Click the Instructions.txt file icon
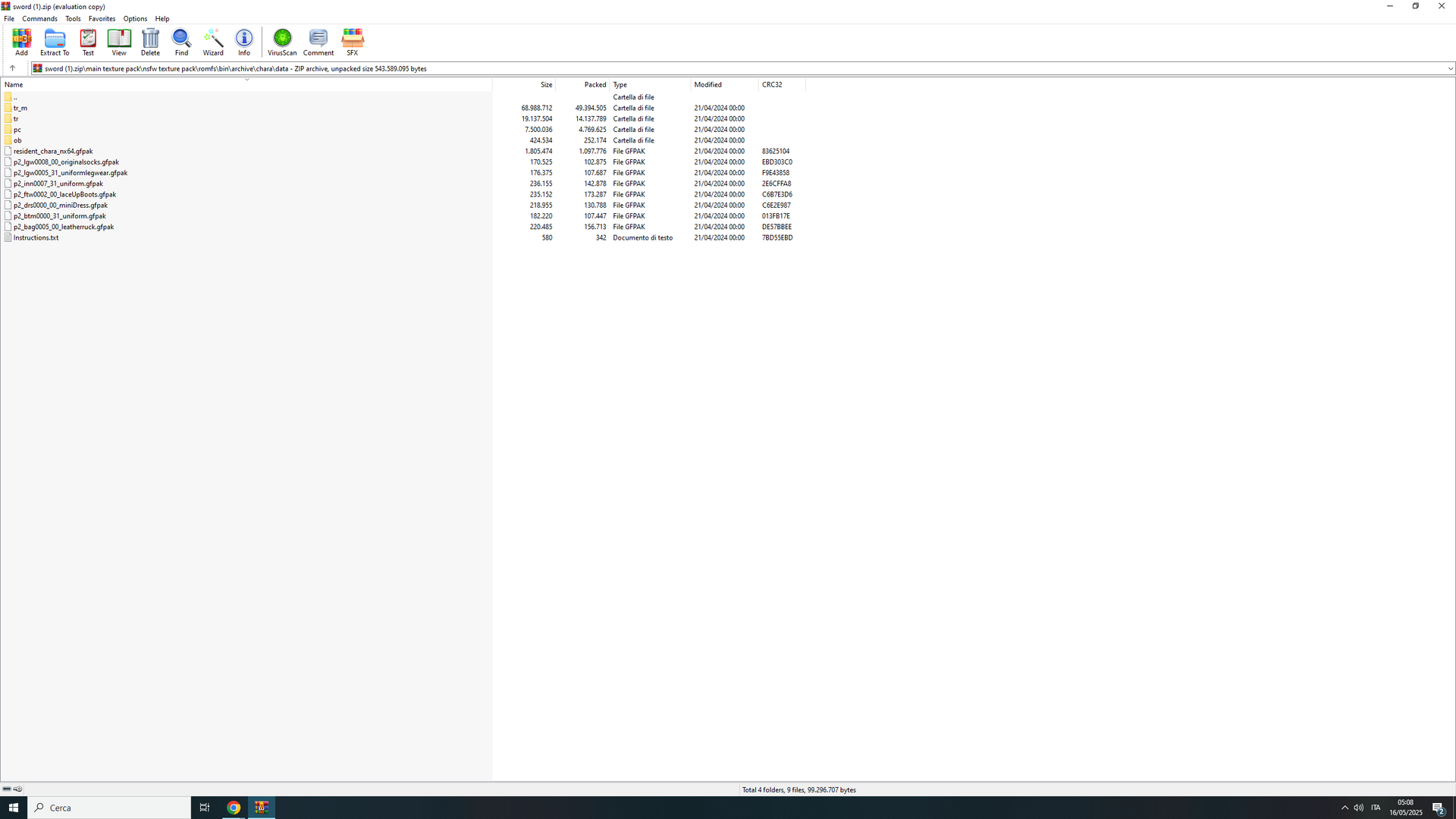 pyautogui.click(x=8, y=237)
